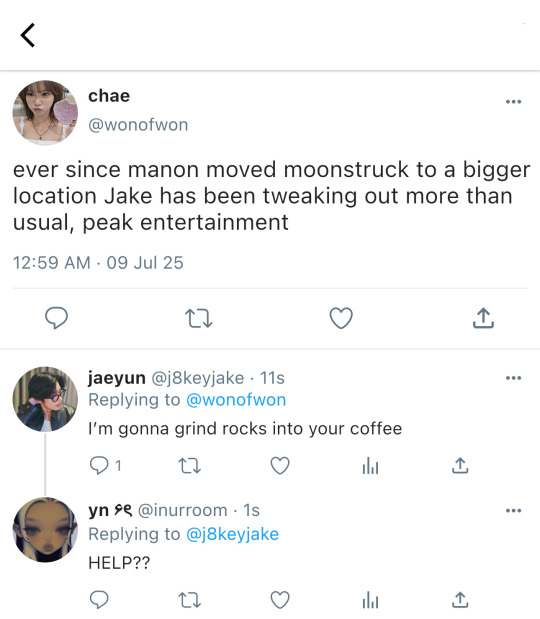Screen dimensions: 540x619
Task: Like chae's main tweet
Action: pos(341,318)
